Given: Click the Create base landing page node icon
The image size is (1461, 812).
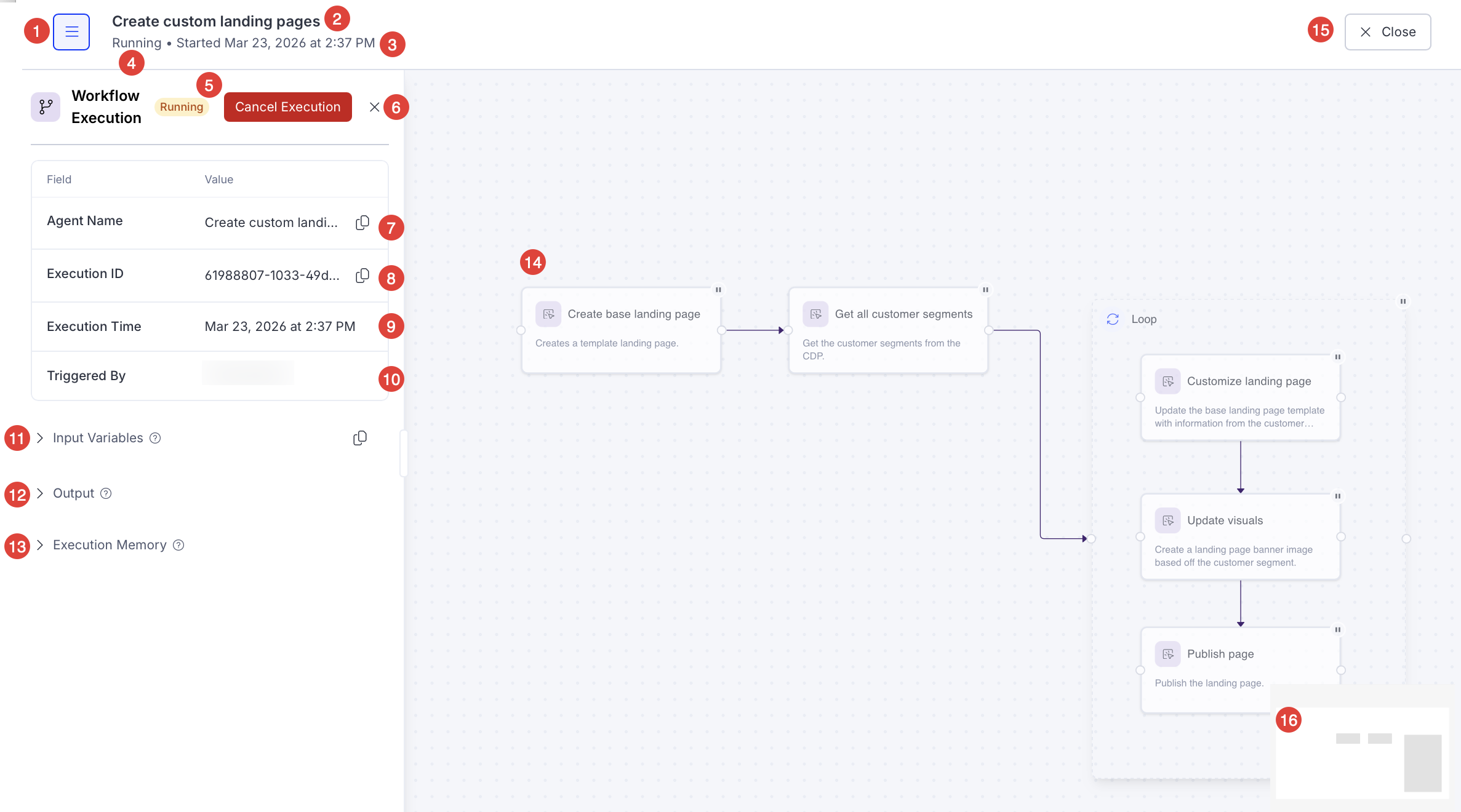Looking at the screenshot, I should click(x=548, y=314).
